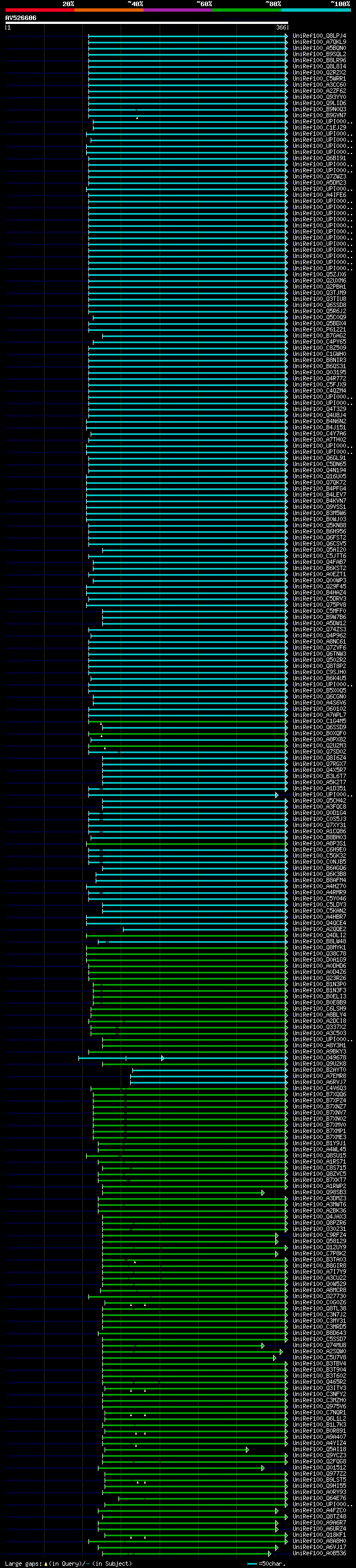Select hit label UniRef100_A3FQC8

(x=319, y=807)
